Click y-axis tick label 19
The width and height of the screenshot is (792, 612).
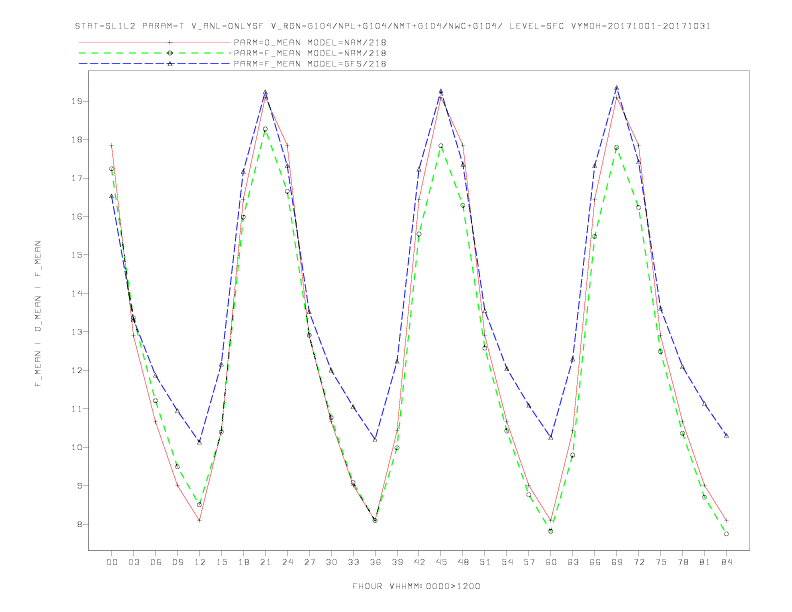77,101
